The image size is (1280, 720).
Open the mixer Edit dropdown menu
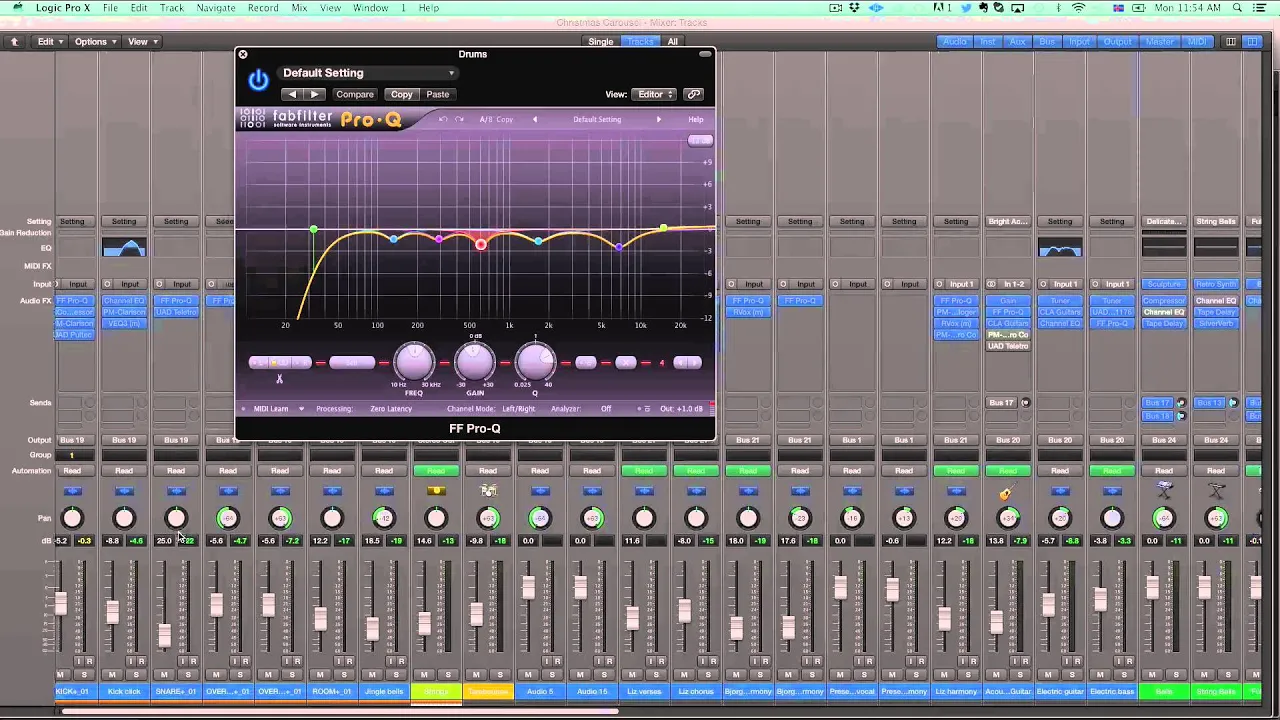pyautogui.click(x=50, y=42)
